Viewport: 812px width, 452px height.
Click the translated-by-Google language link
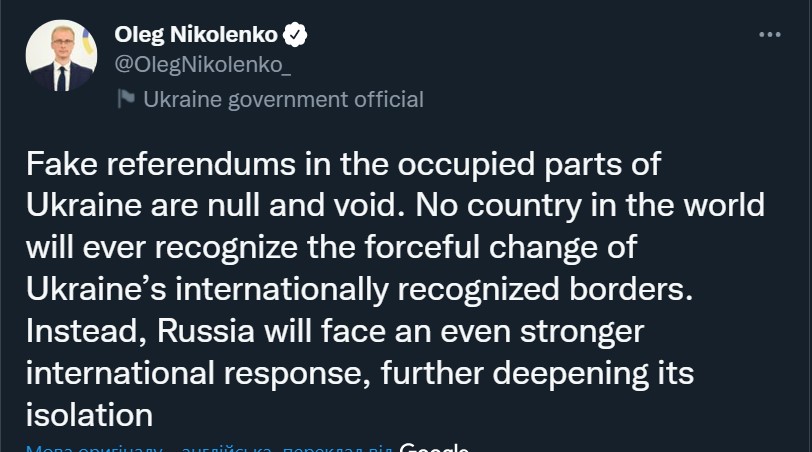[210, 448]
